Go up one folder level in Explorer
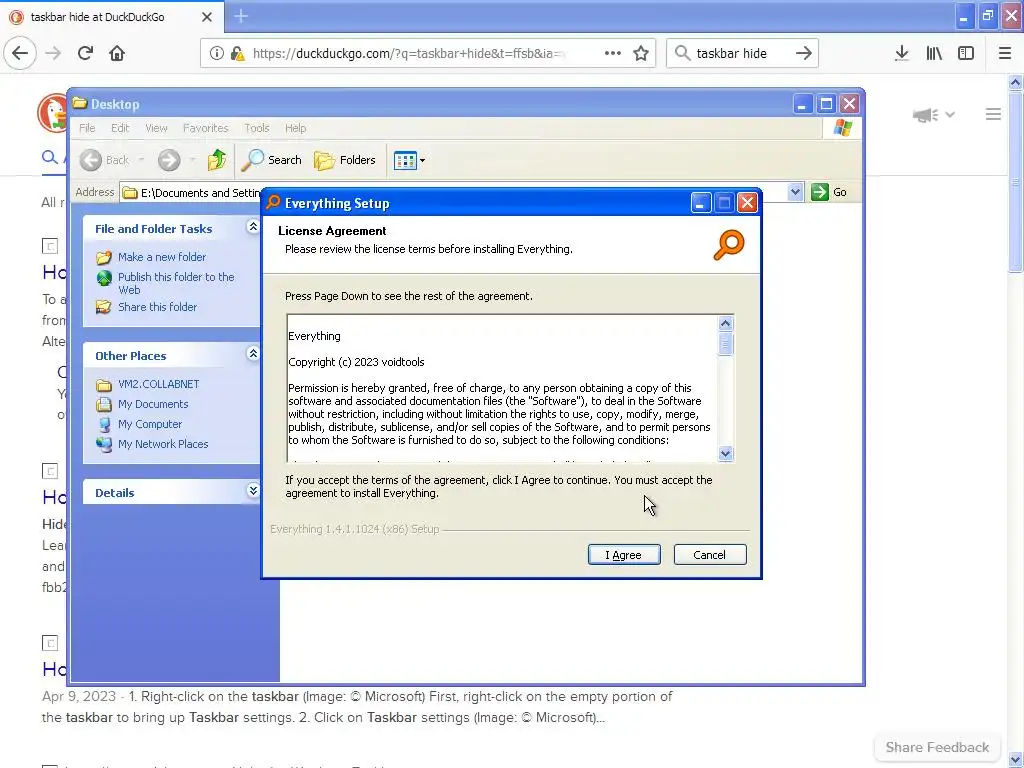 coord(217,160)
